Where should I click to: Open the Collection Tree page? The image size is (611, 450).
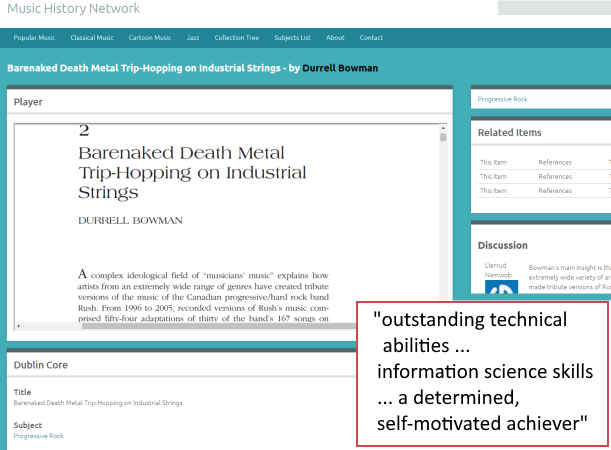236,38
